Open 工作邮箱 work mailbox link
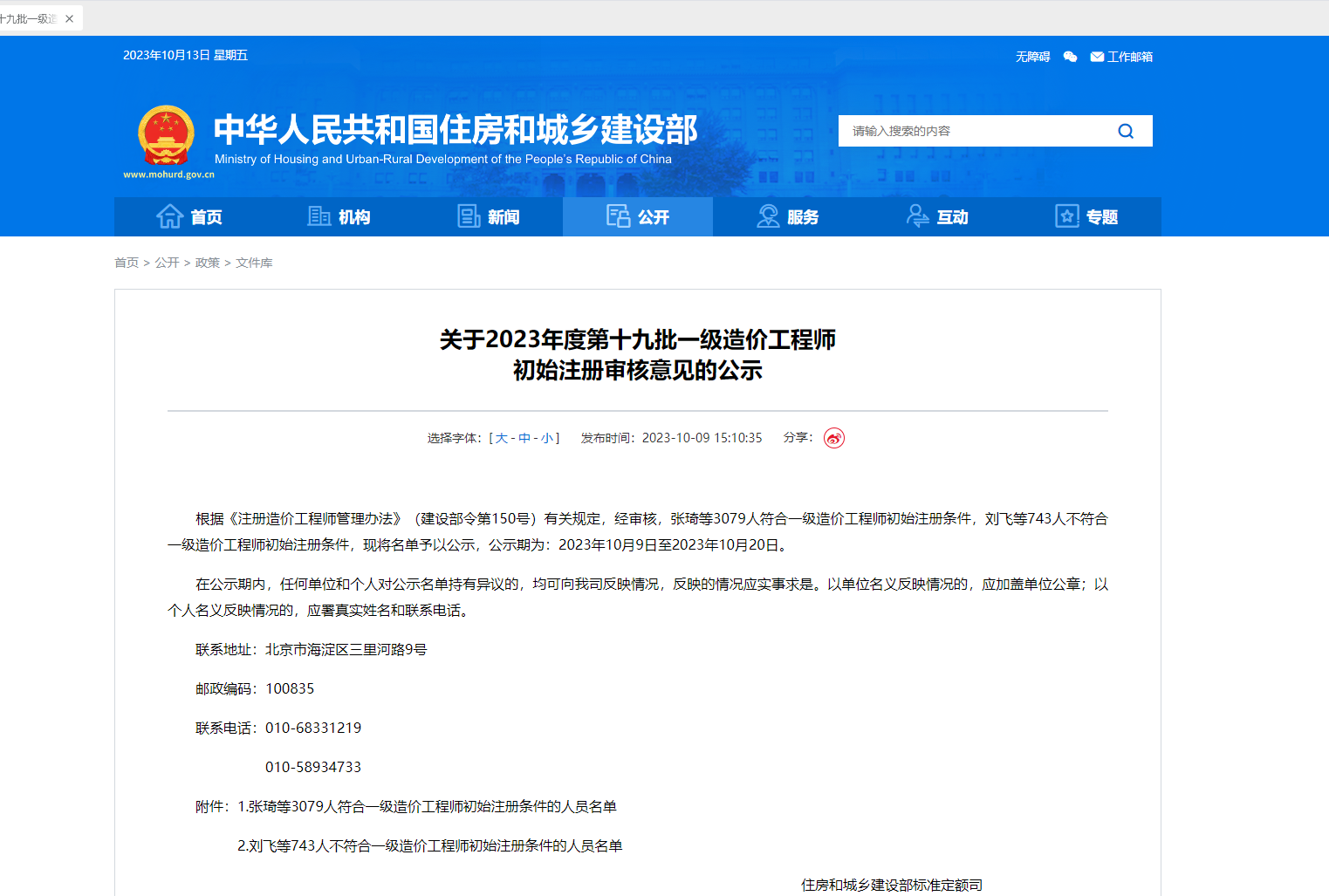The width and height of the screenshot is (1329, 896). tap(1121, 57)
